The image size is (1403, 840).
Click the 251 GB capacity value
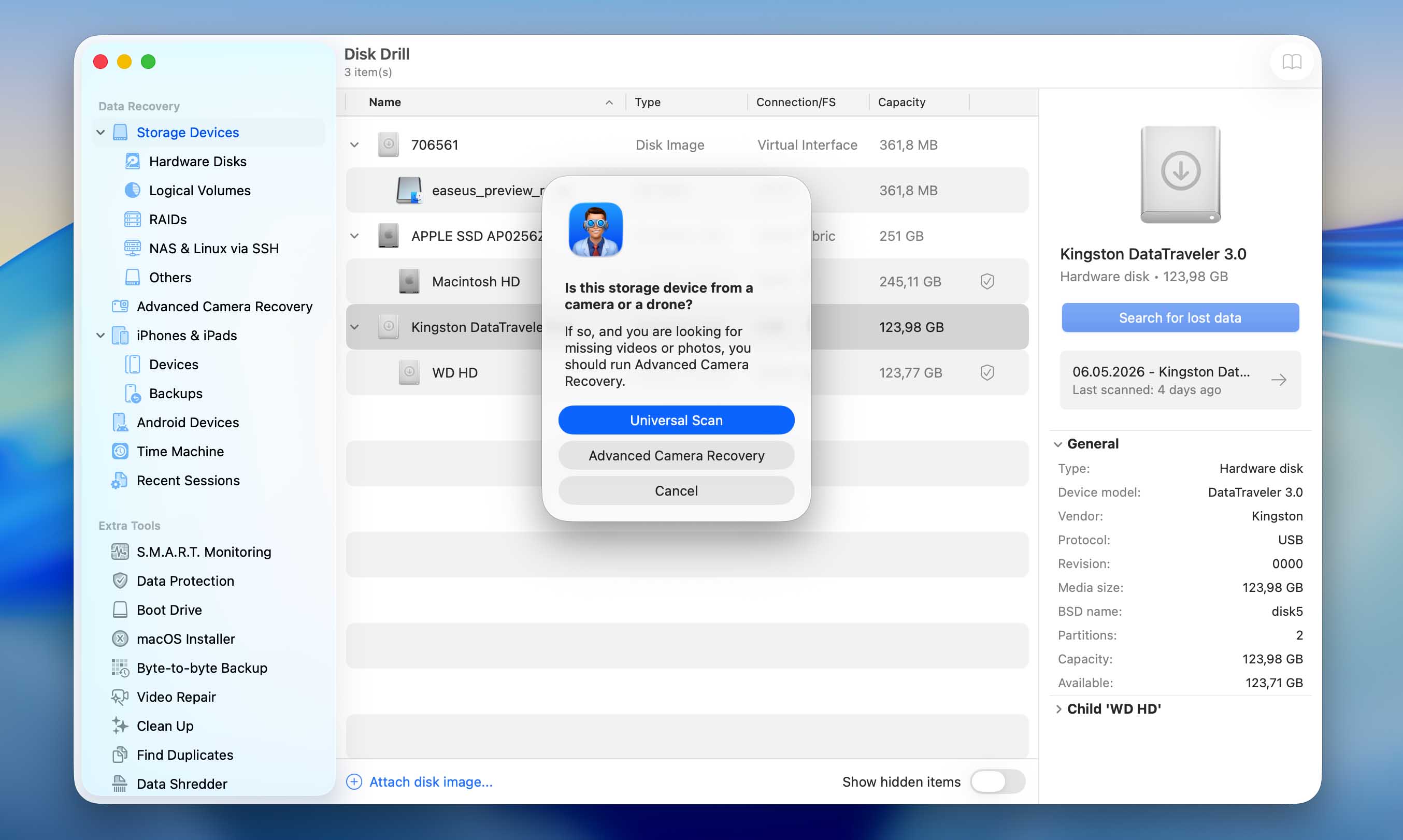point(901,236)
